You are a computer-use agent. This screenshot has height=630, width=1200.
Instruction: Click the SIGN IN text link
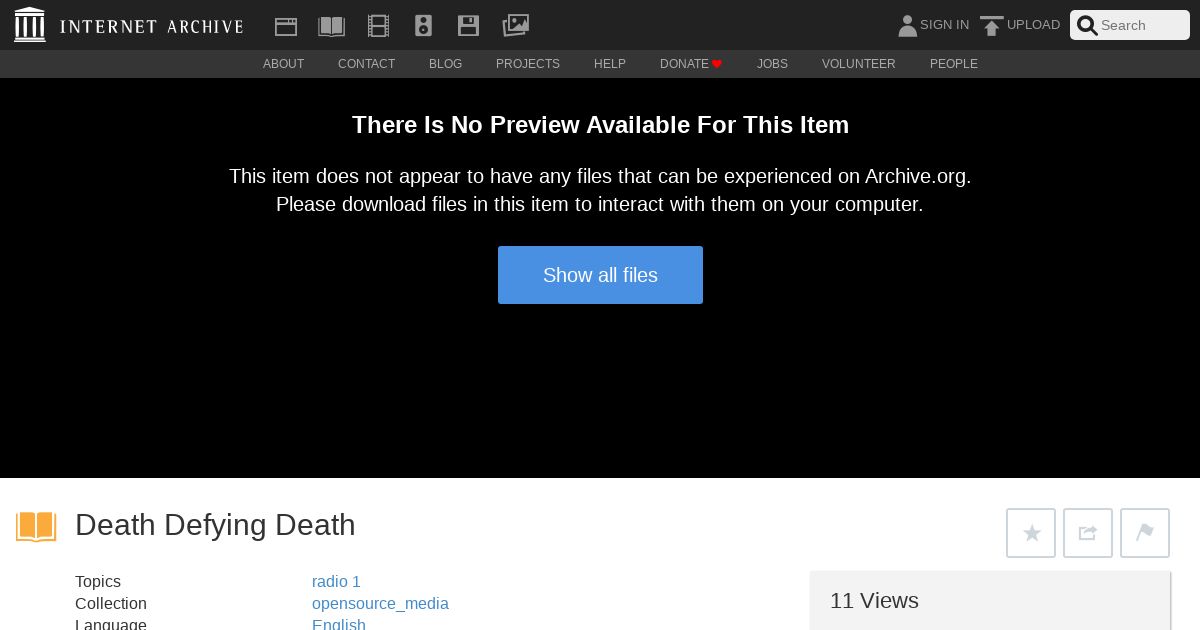coord(944,25)
